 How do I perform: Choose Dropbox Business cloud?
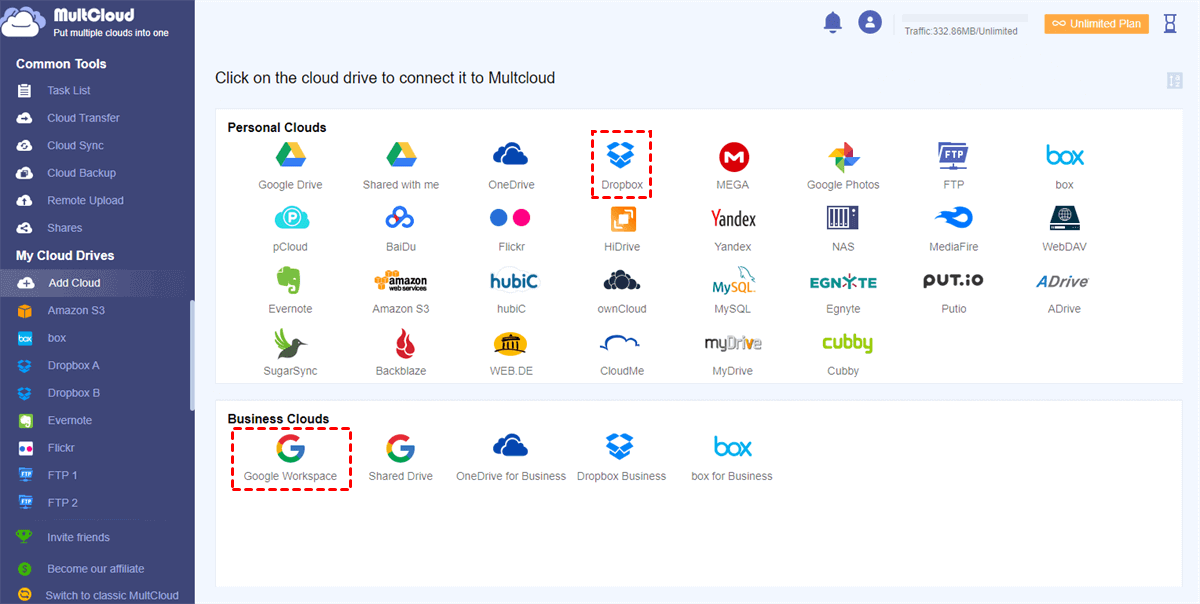[x=621, y=459]
